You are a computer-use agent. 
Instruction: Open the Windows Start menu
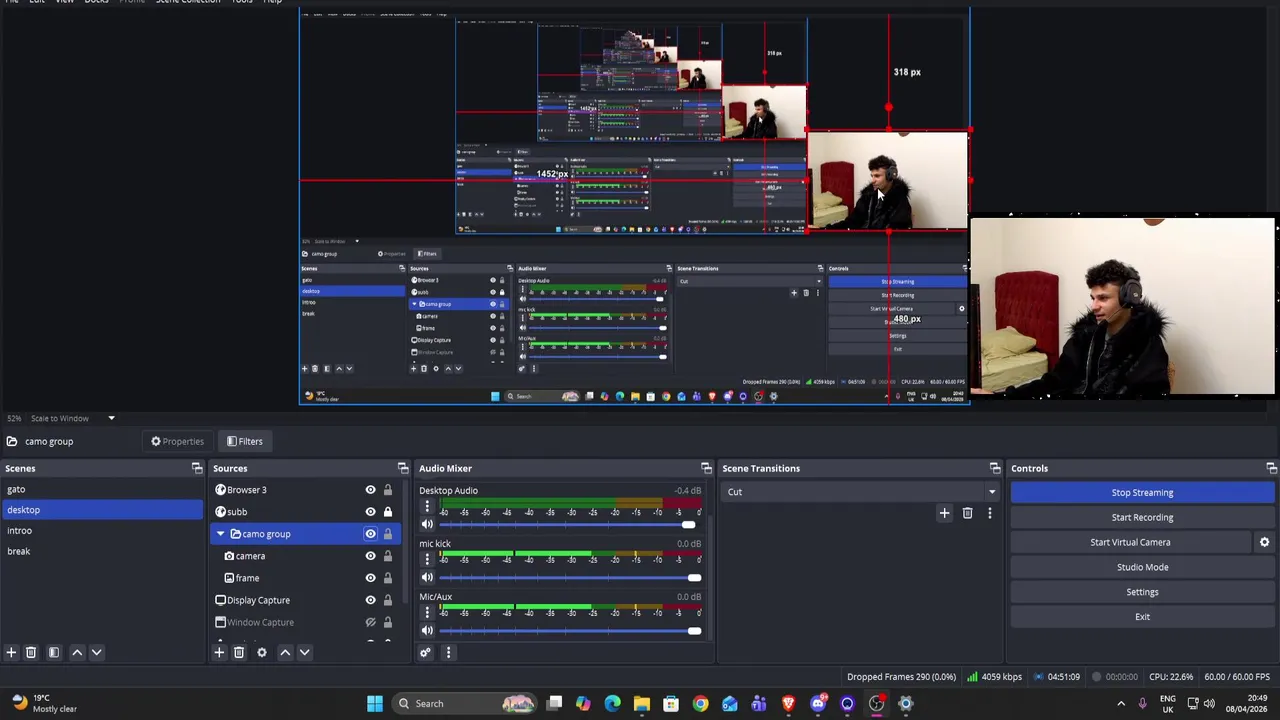pos(375,703)
